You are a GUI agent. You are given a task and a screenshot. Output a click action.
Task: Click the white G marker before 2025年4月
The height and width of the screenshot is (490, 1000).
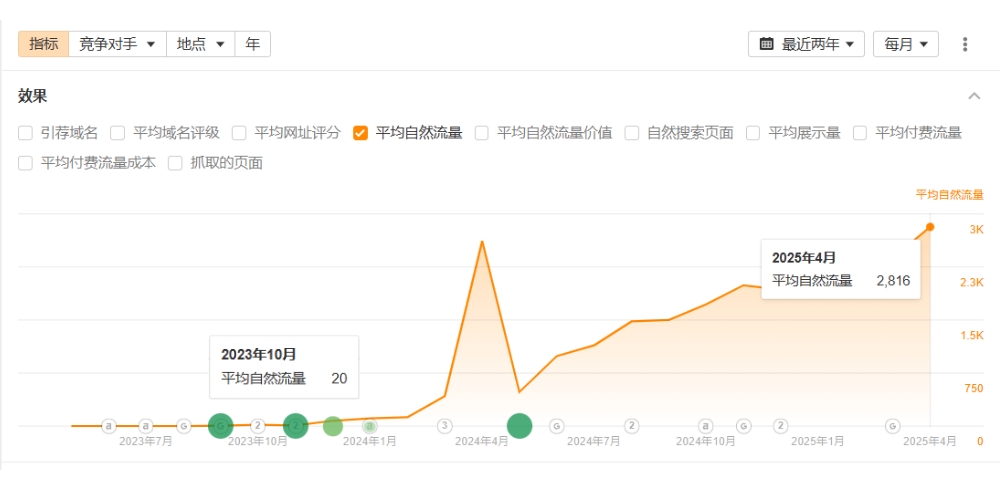point(893,426)
